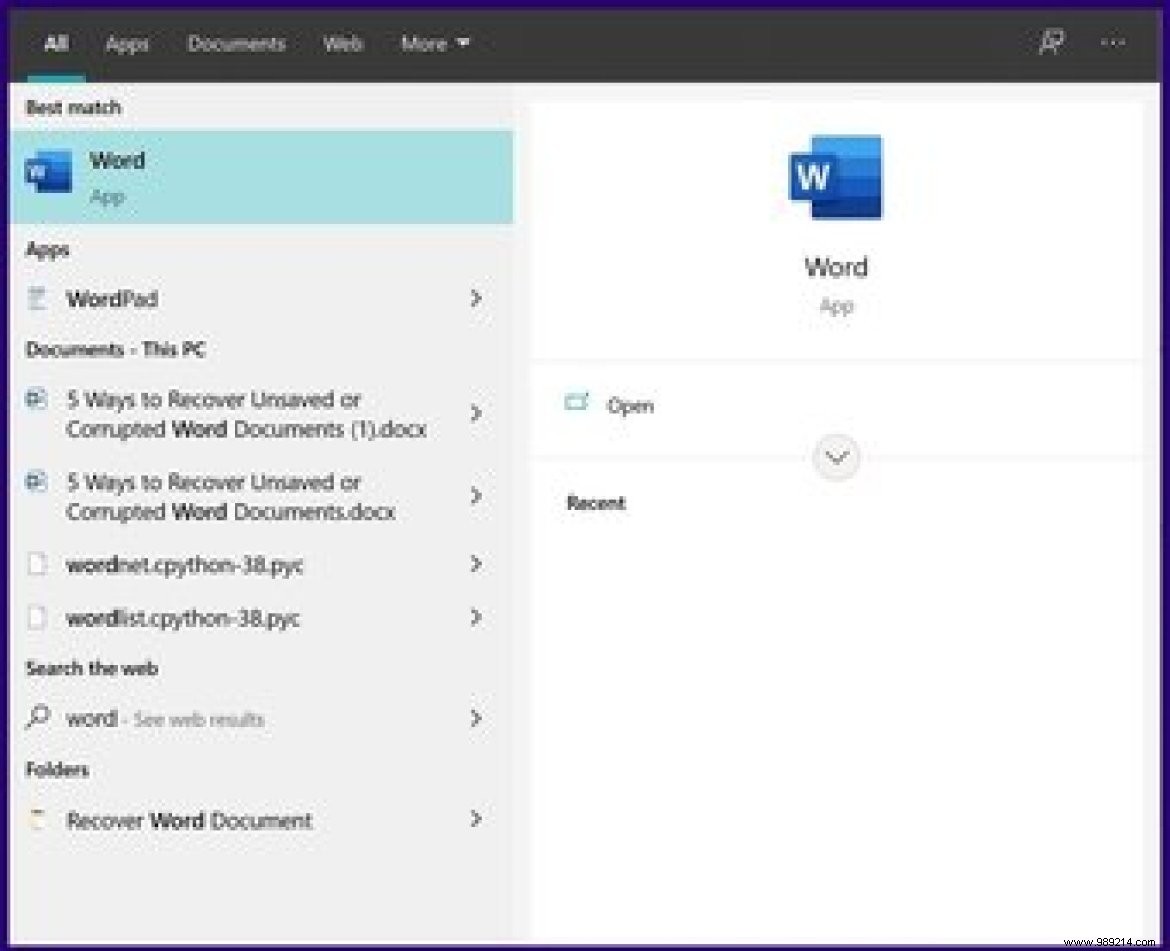Expand more actions with the chevron under Open
The image size is (1170, 951).
pos(835,457)
